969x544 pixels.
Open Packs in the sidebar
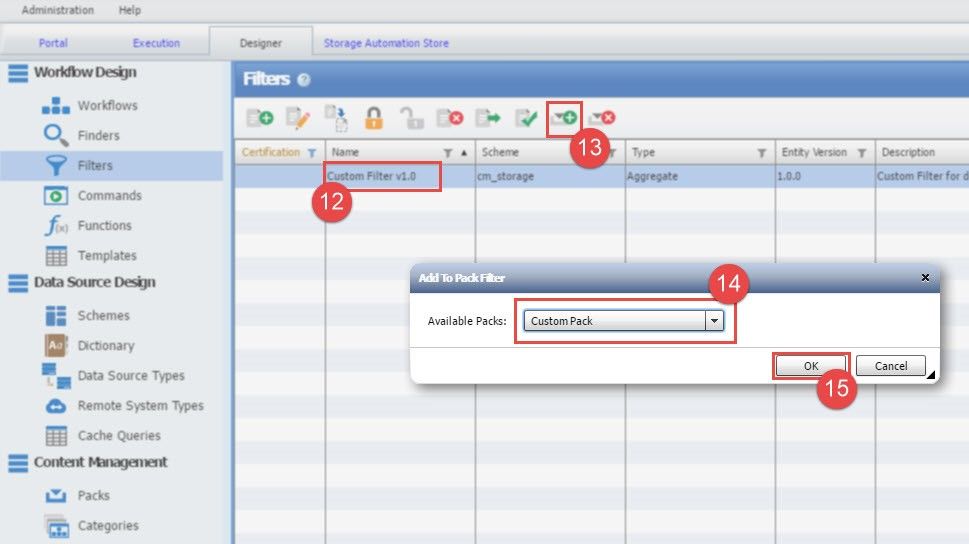coord(93,495)
